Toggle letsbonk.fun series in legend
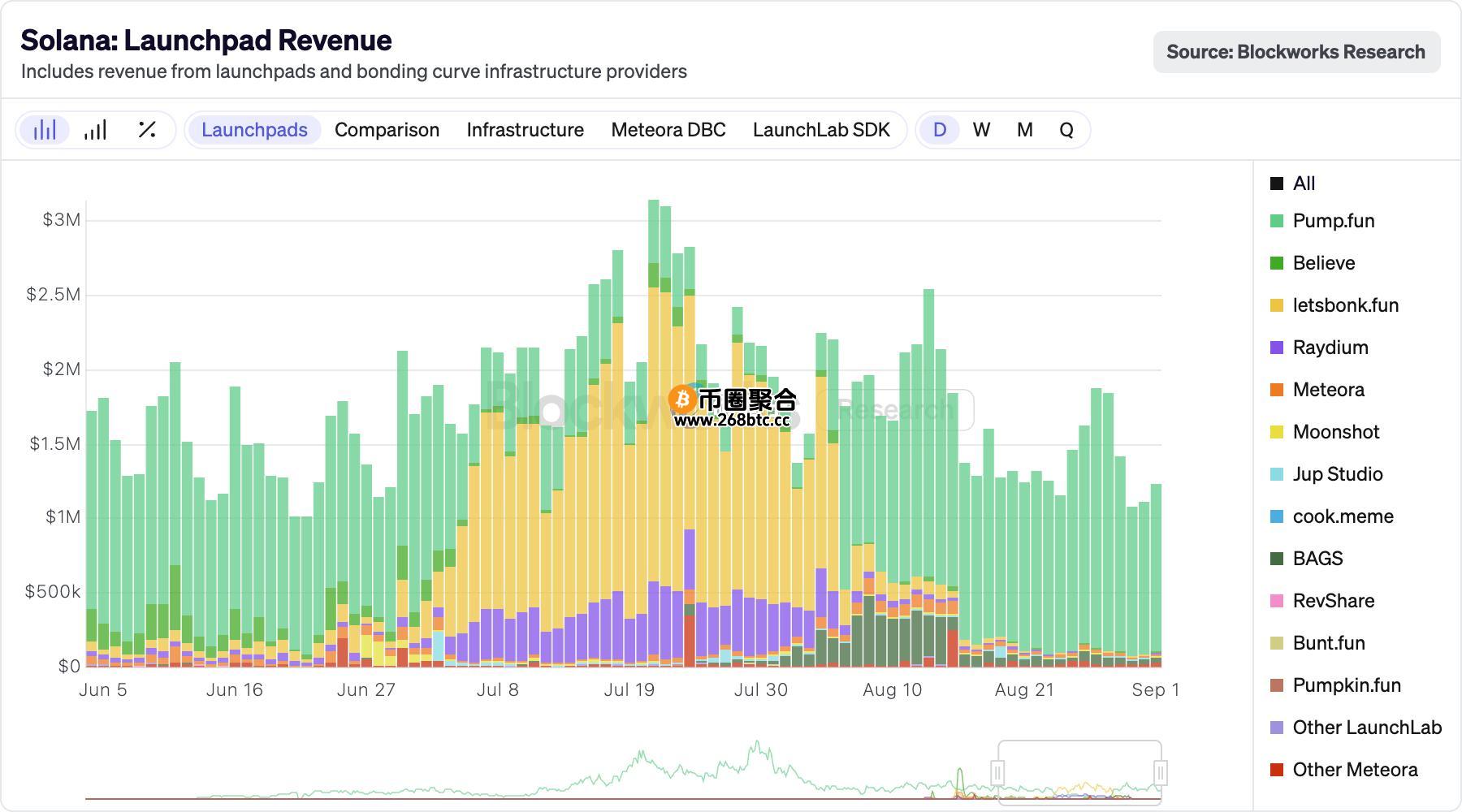 tap(1334, 305)
